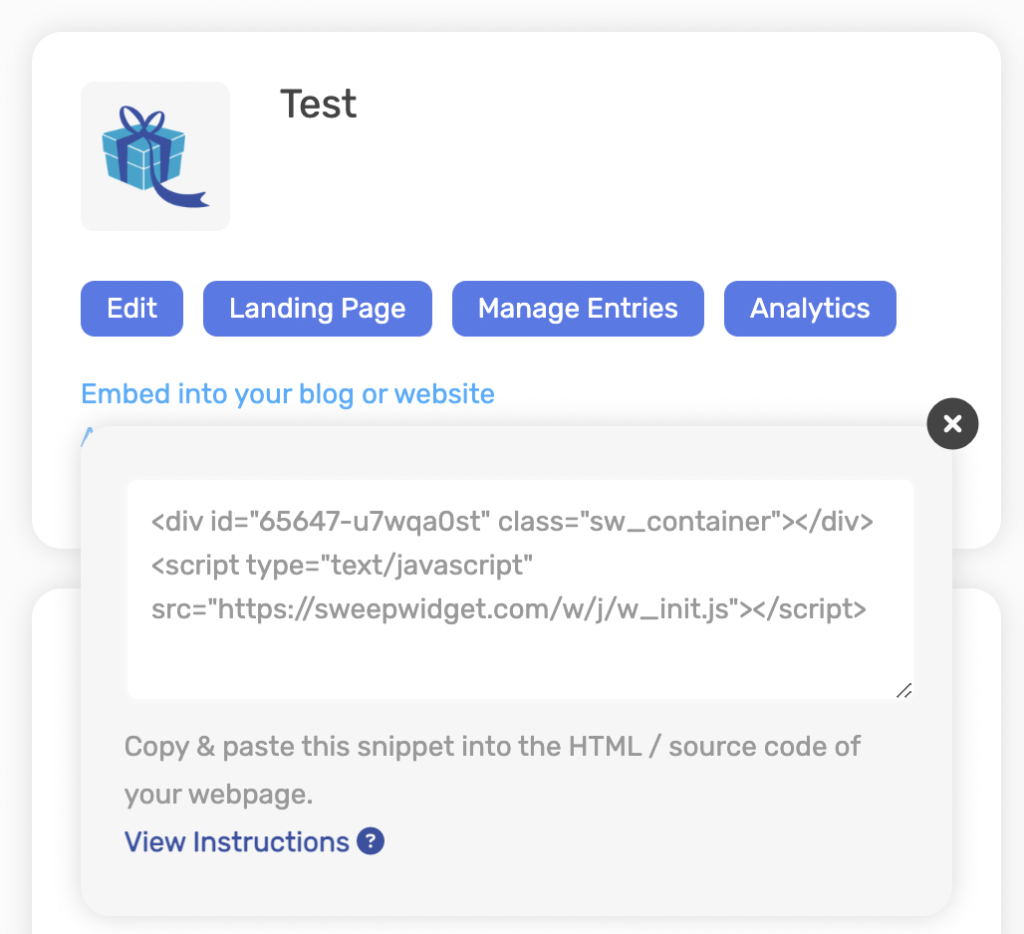Open the View Instructions link
The image size is (1024, 934).
pos(237,842)
